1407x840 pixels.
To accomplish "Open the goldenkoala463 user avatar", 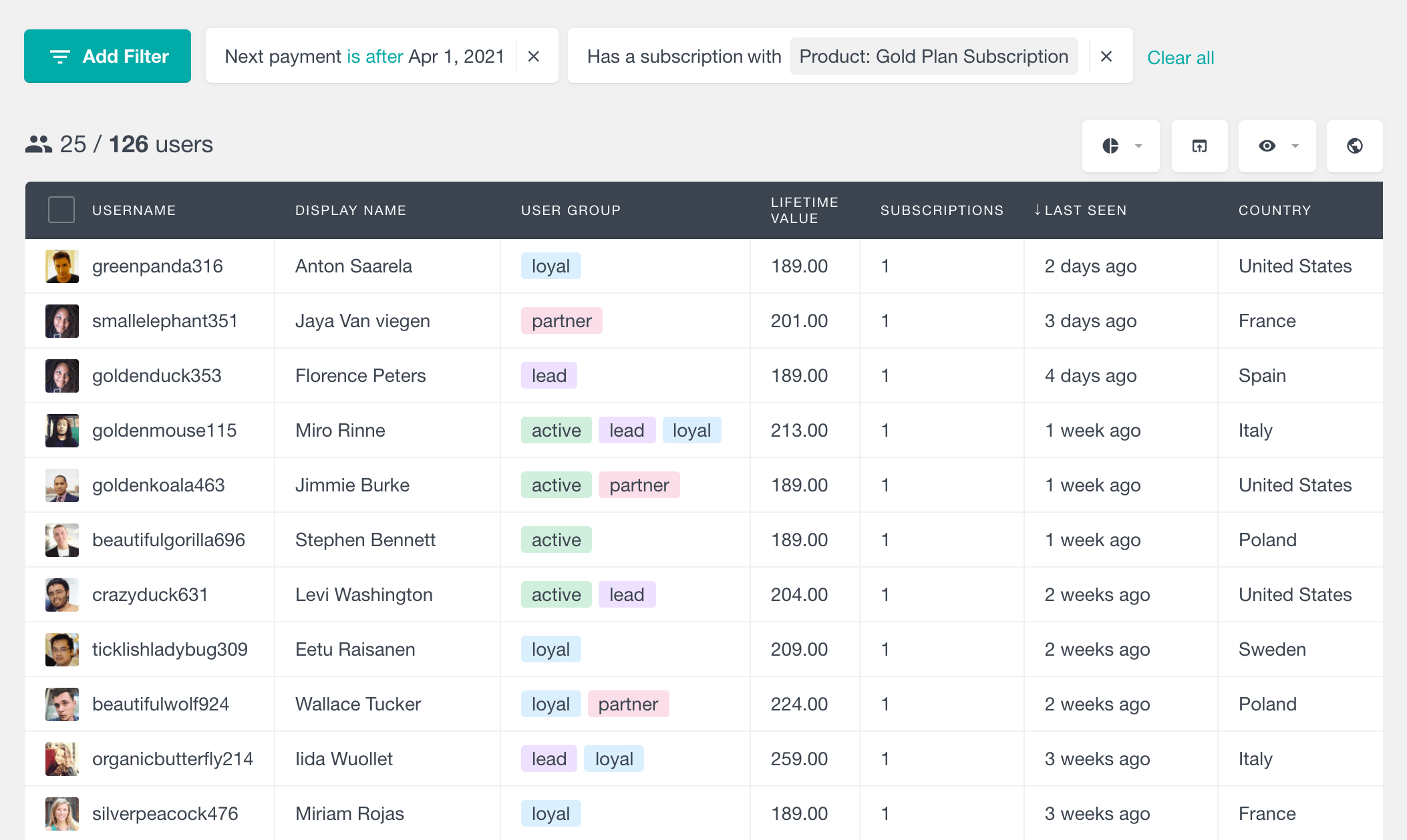I will pos(62,485).
